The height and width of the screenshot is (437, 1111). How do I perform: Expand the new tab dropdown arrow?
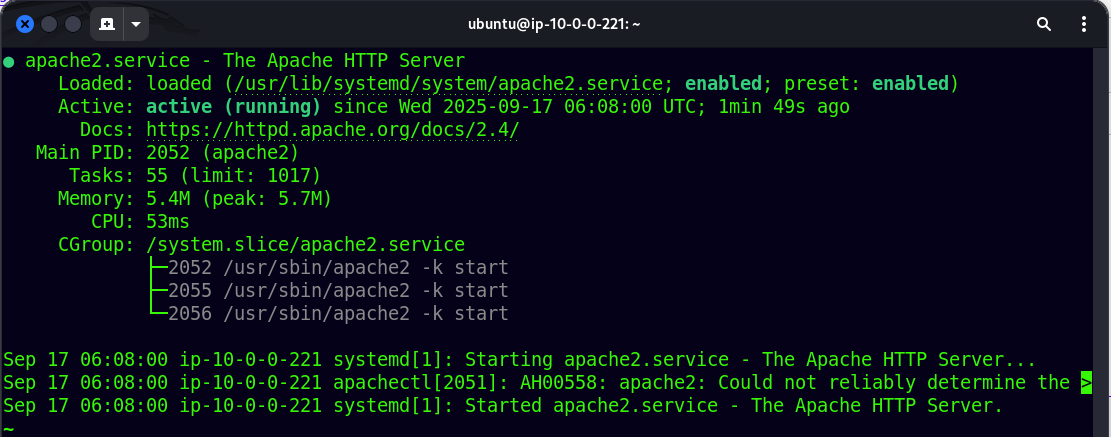[135, 24]
